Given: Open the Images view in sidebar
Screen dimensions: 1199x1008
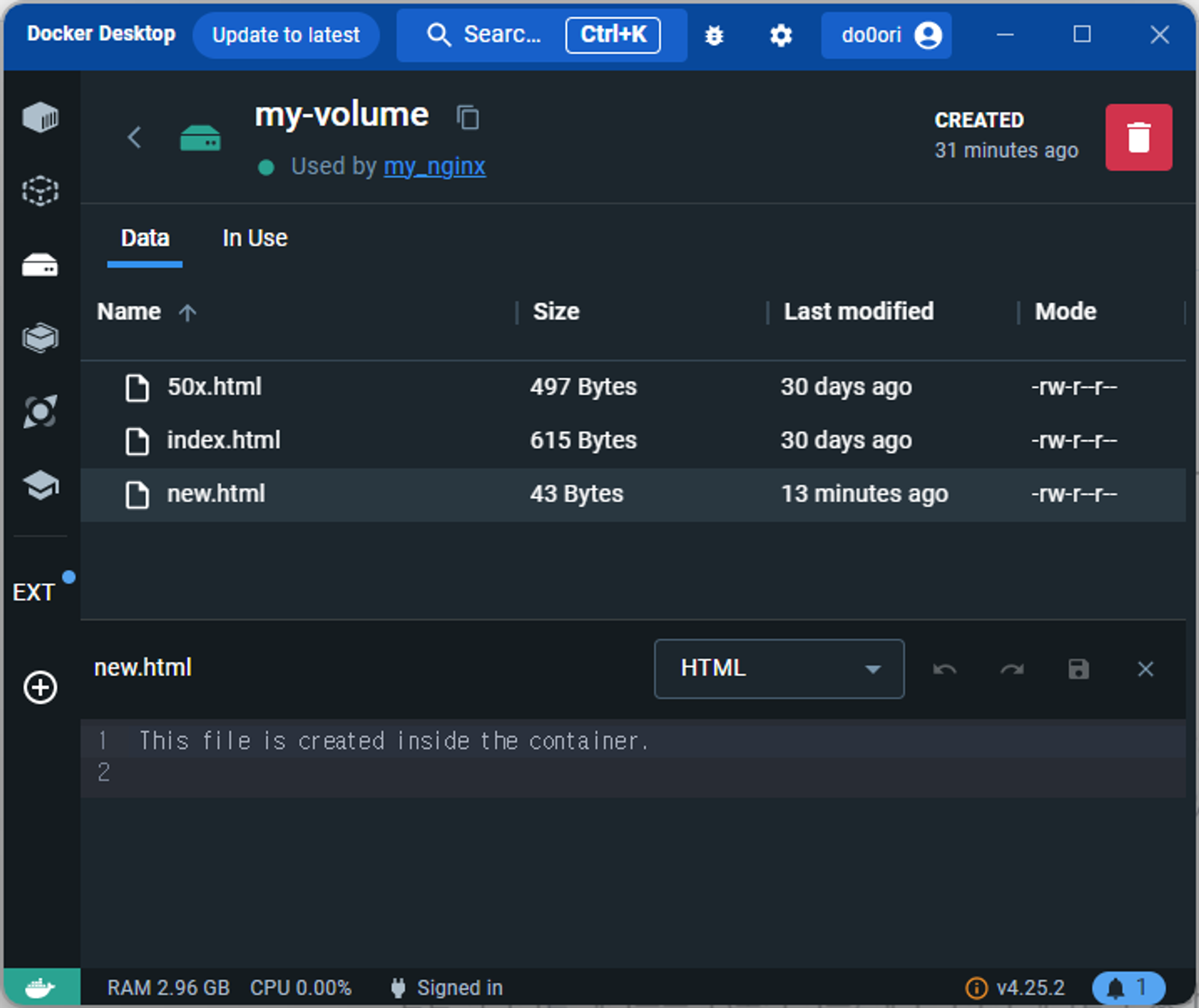Looking at the screenshot, I should click(x=40, y=191).
